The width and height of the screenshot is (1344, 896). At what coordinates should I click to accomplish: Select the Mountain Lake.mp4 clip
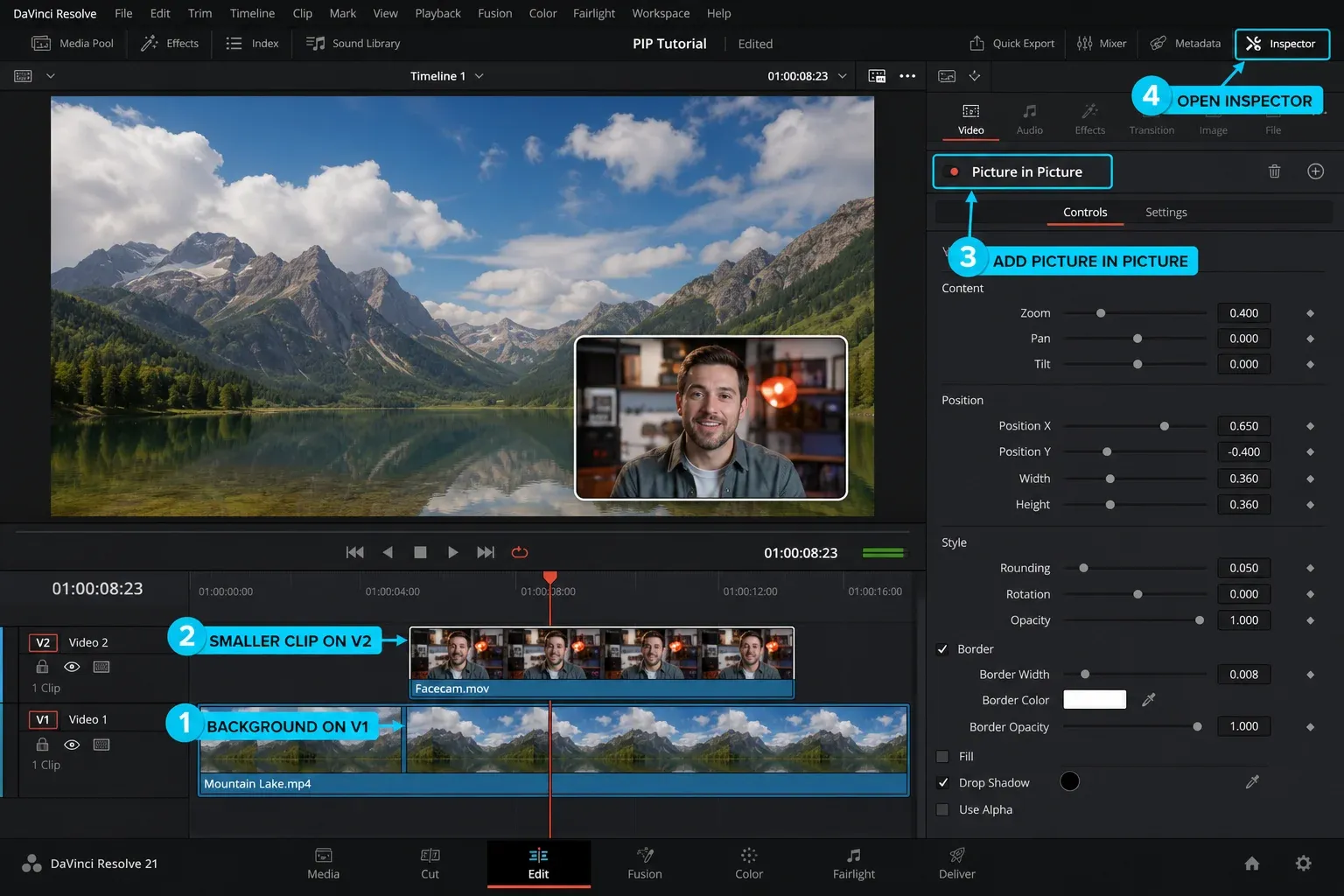554,750
